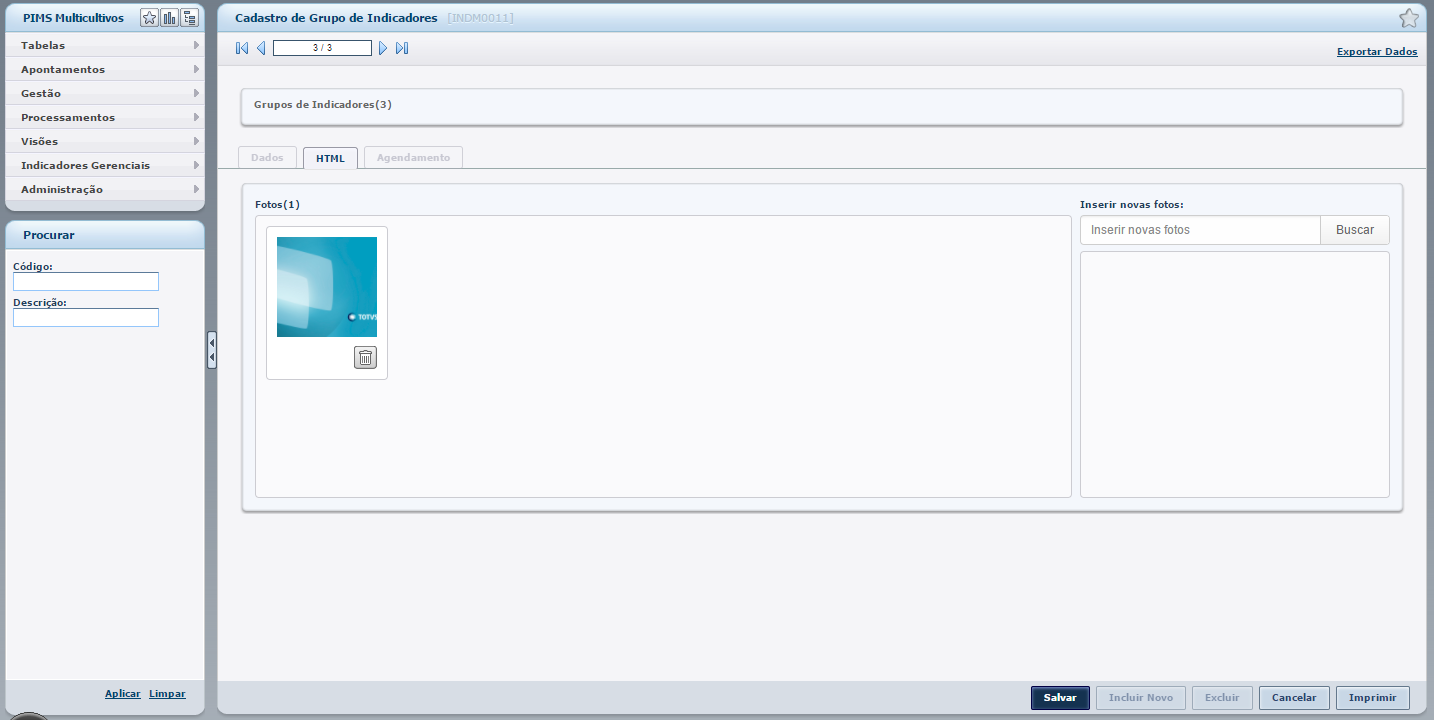This screenshot has width=1434, height=720.
Task: Open the bar chart icon beside PIMS Multicultivos
Action: tap(169, 18)
